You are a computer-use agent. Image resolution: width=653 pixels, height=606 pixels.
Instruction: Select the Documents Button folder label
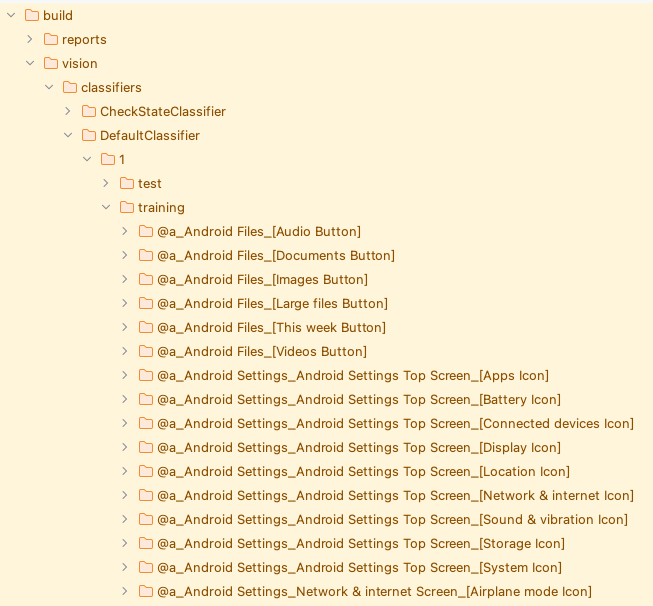[276, 256]
